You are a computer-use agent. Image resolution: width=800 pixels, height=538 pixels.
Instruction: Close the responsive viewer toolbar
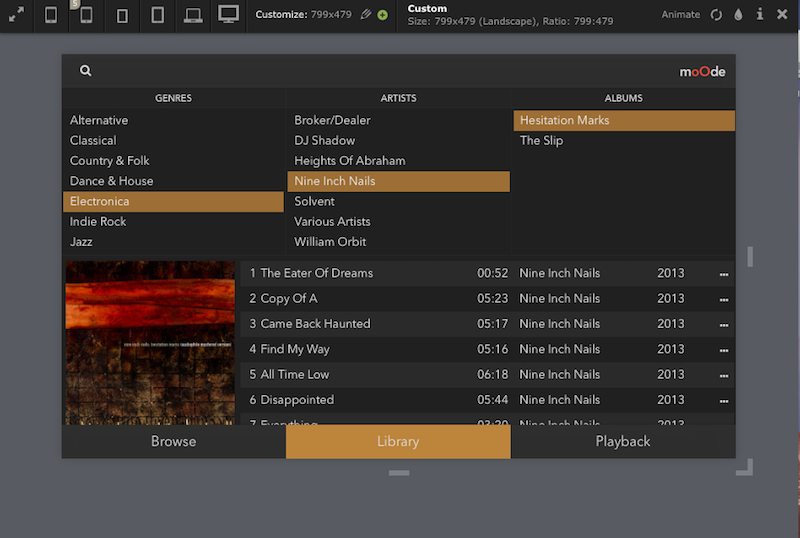[782, 14]
